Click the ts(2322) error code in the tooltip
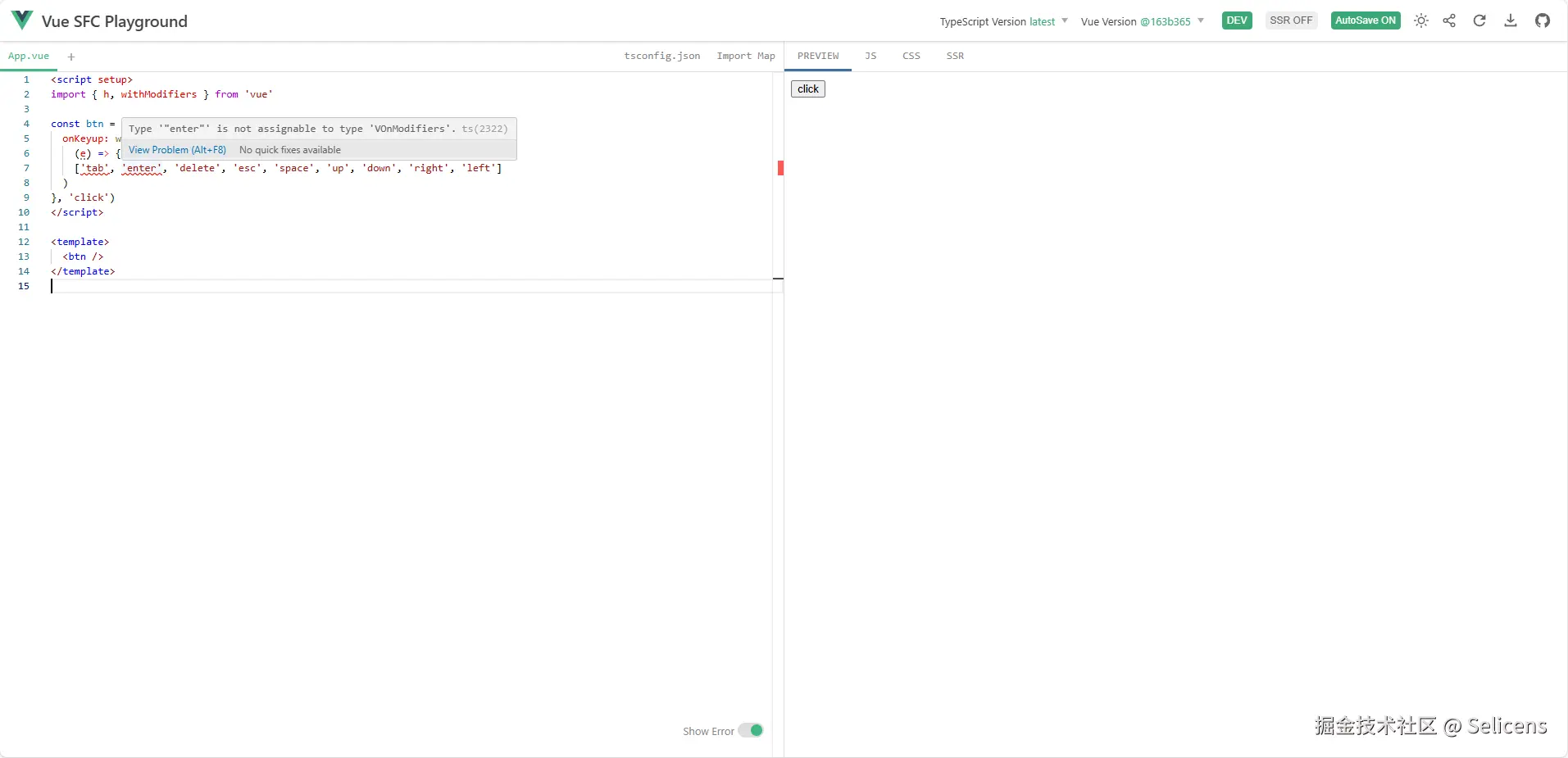1568x758 pixels. pos(484,129)
